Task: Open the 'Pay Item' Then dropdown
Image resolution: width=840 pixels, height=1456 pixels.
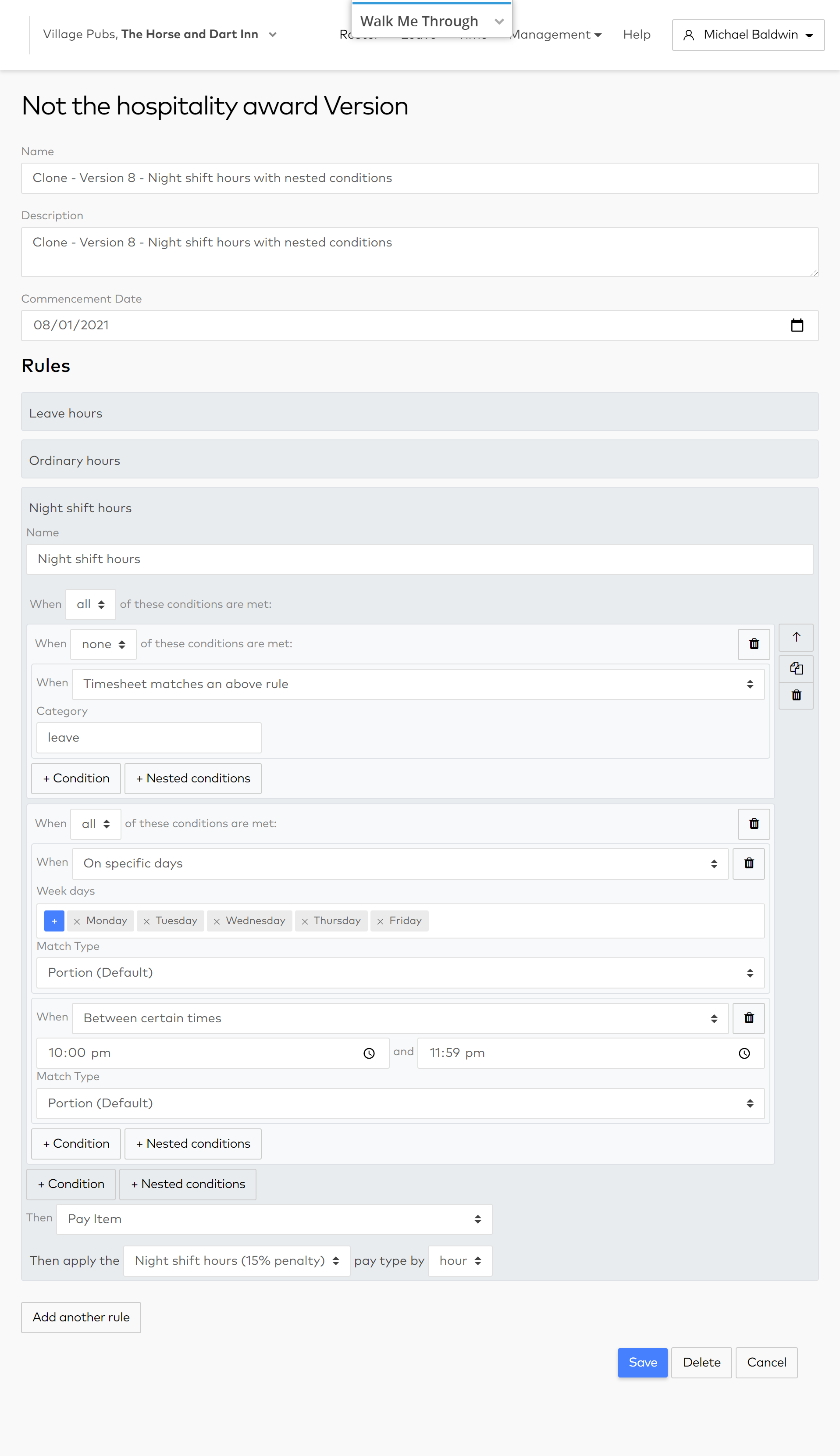Action: click(x=274, y=1219)
